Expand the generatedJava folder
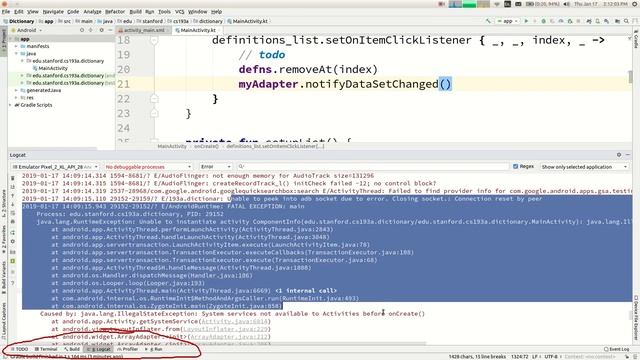Viewport: 640px width, 360px height. pyautogui.click(x=17, y=91)
